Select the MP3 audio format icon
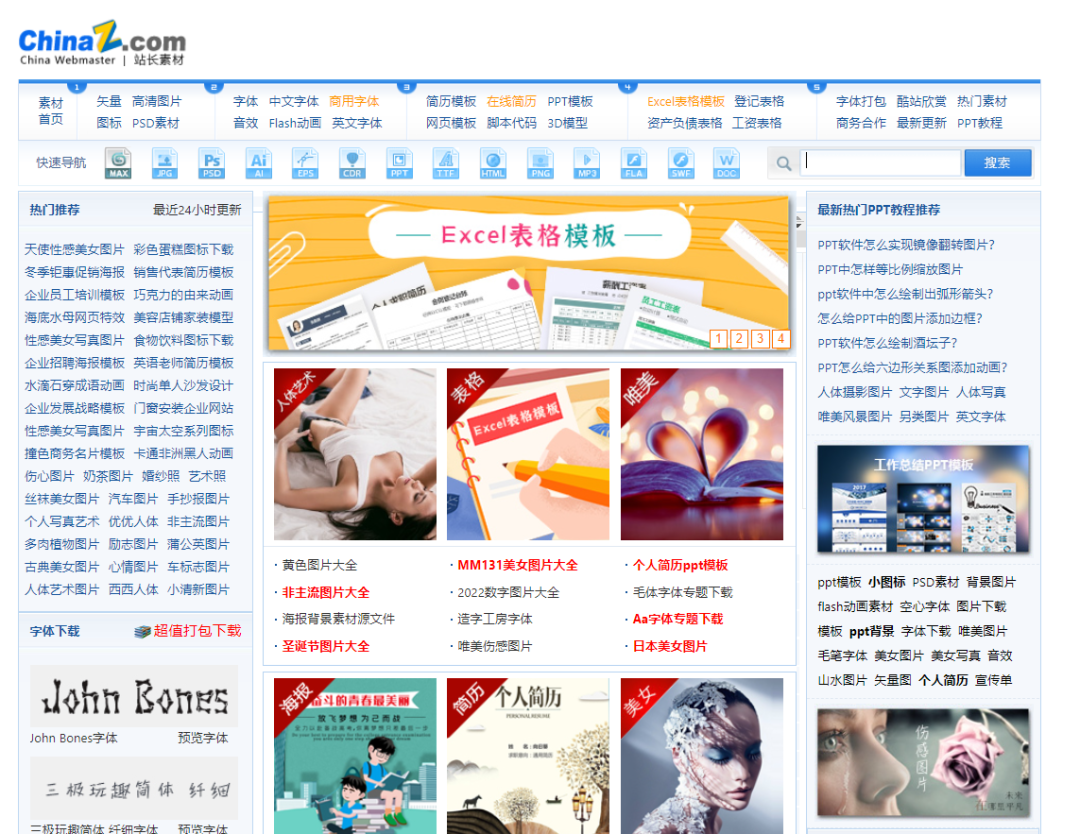 tap(587, 163)
